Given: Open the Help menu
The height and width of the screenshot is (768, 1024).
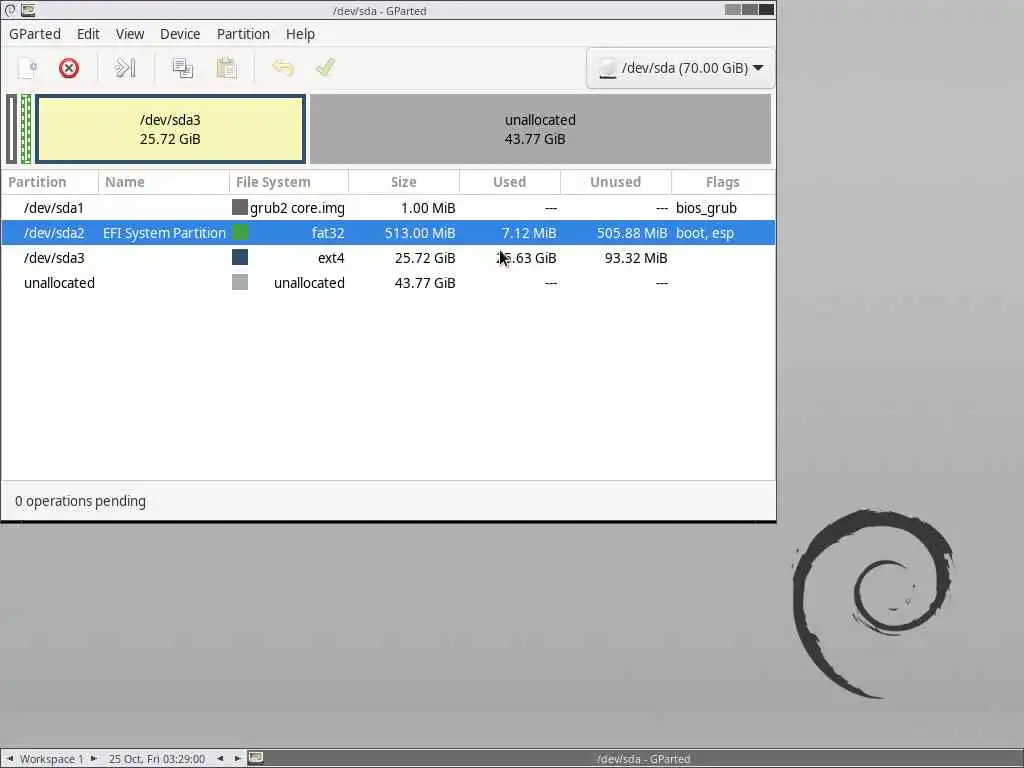Looking at the screenshot, I should 300,34.
